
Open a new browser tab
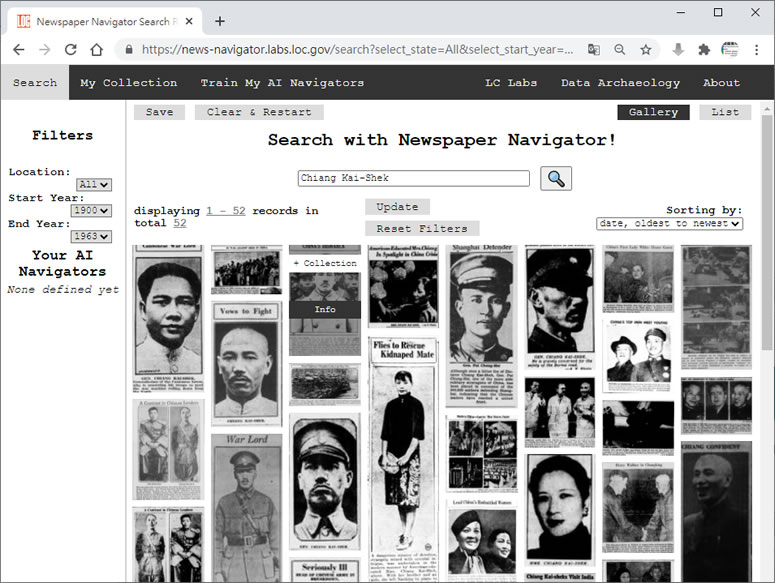coord(220,21)
